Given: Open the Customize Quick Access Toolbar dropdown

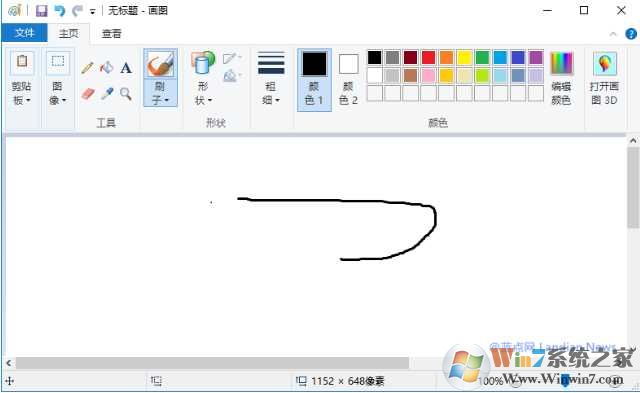Looking at the screenshot, I should coord(93,11).
